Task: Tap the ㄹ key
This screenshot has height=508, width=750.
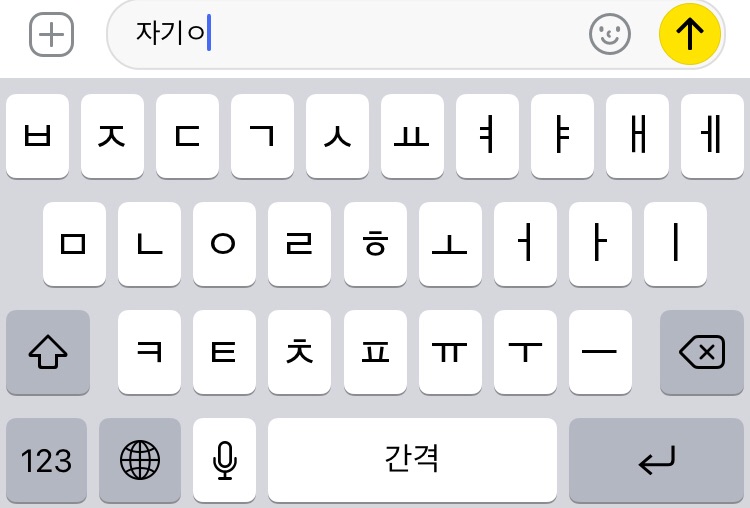Action: tap(299, 244)
